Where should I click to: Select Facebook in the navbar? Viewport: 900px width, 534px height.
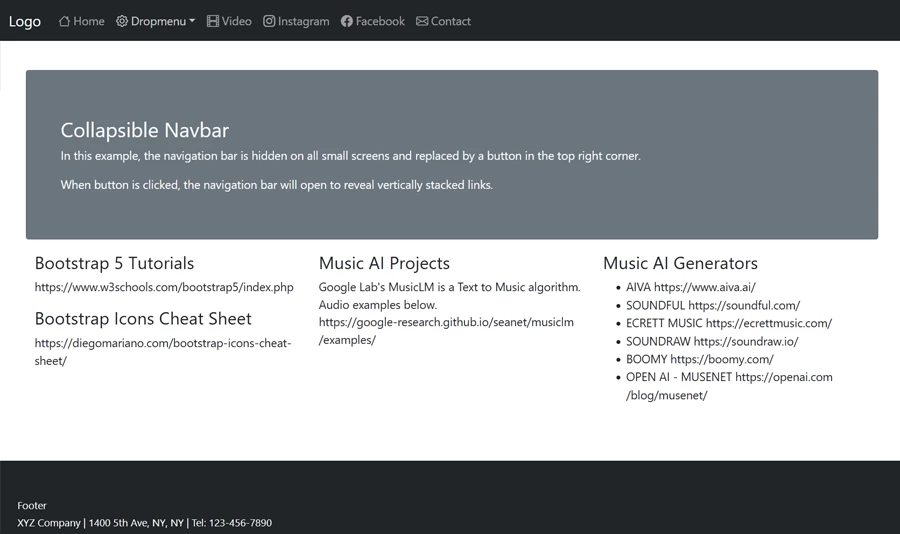pos(373,21)
